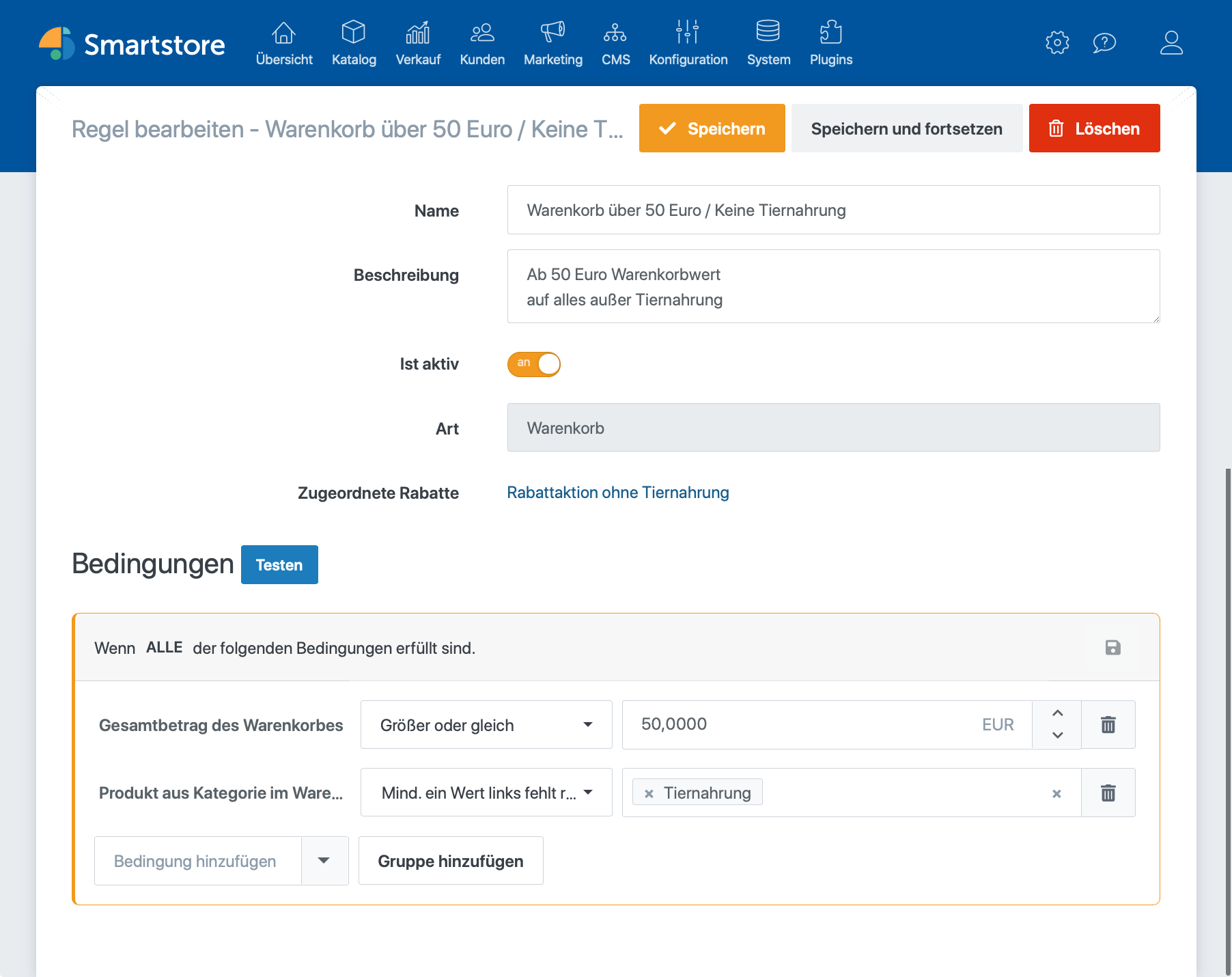Toggle the Ist aktiv switch off
1232x977 pixels.
click(x=533, y=364)
